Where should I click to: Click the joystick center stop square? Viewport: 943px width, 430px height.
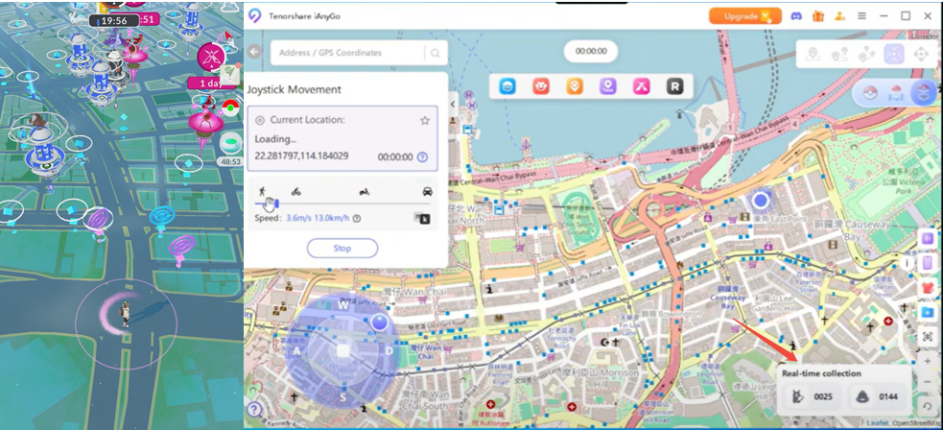(x=343, y=351)
